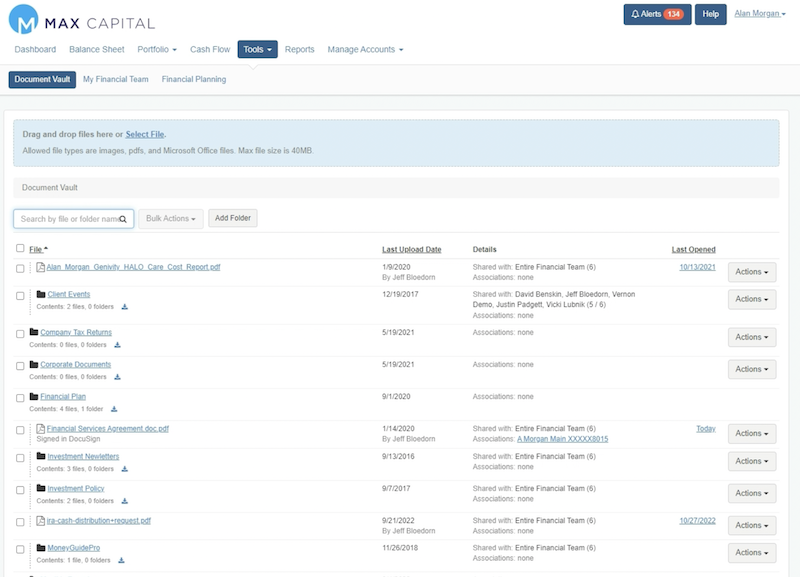Download Investment Newletters folder contents
800x577 pixels.
pos(124,469)
